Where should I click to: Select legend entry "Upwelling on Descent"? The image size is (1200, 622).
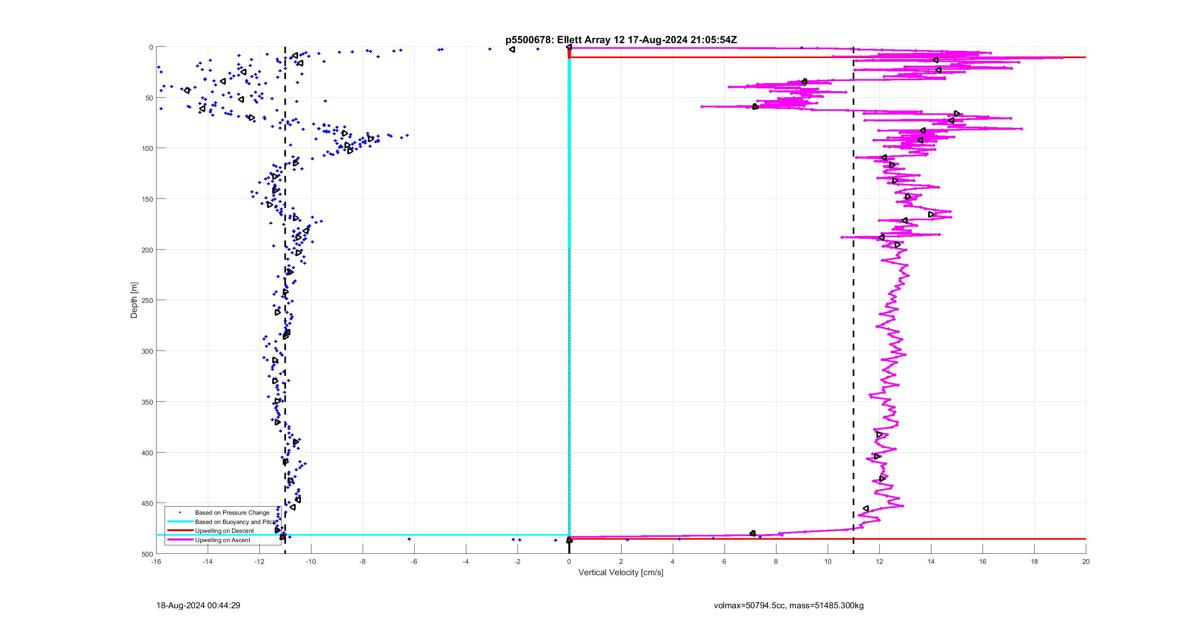coord(225,530)
